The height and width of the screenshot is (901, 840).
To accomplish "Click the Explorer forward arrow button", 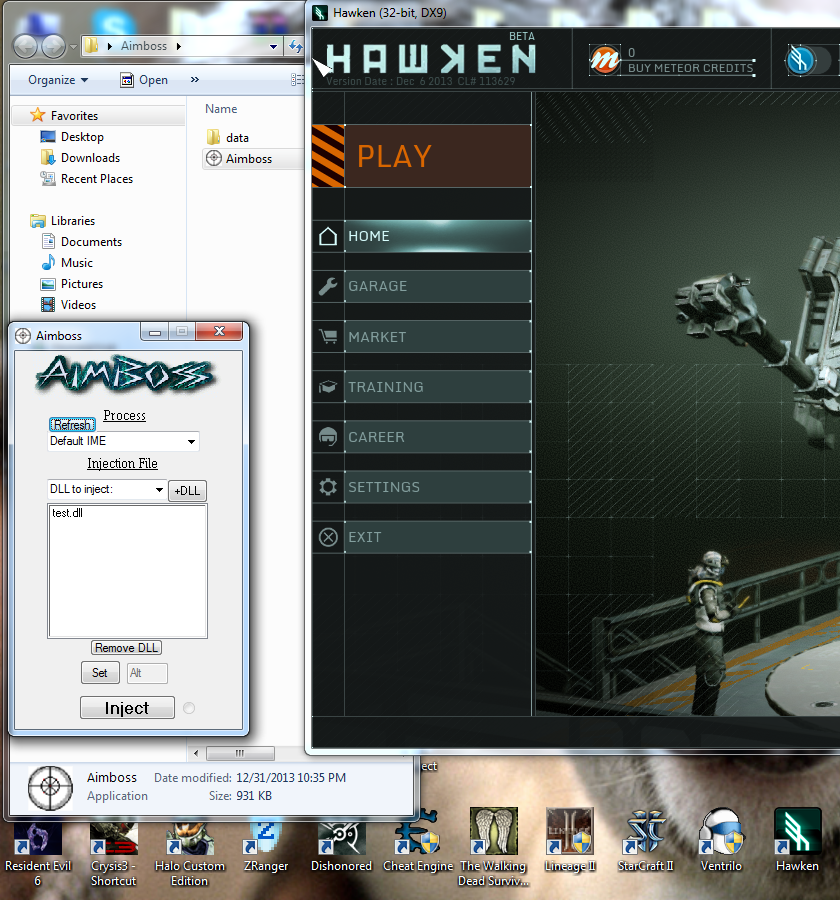I will [x=53, y=46].
